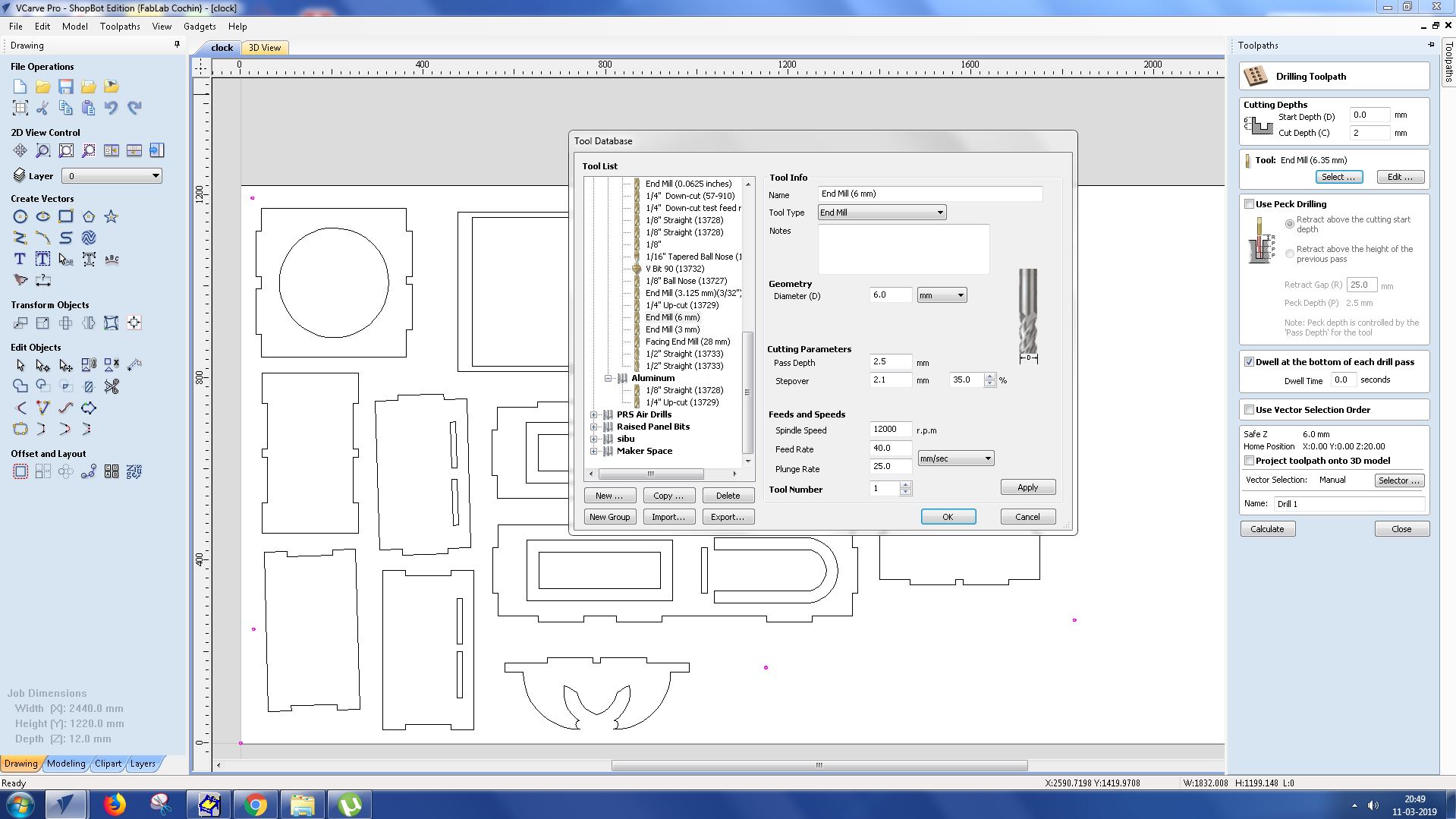Screen dimensions: 1456x819
Task: Select V Bit 90 (13732) in Tool List
Action: coord(675,269)
